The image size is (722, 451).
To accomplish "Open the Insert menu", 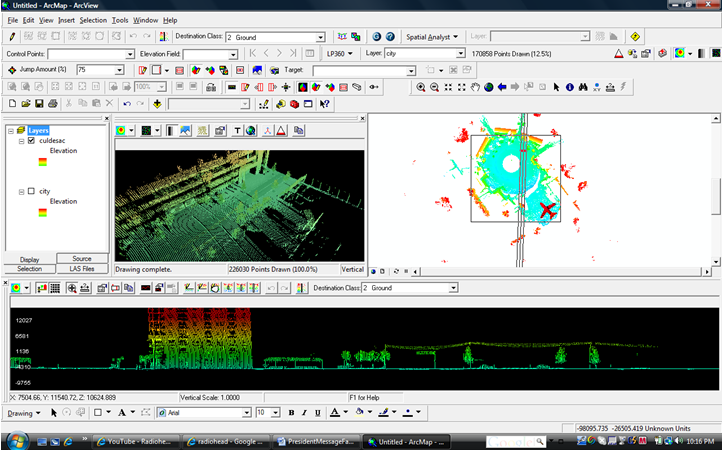I will tap(66, 20).
